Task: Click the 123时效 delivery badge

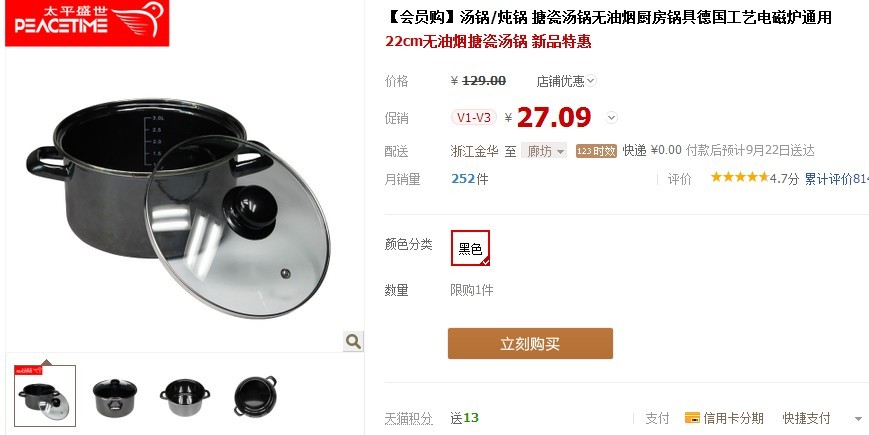Action: point(596,151)
